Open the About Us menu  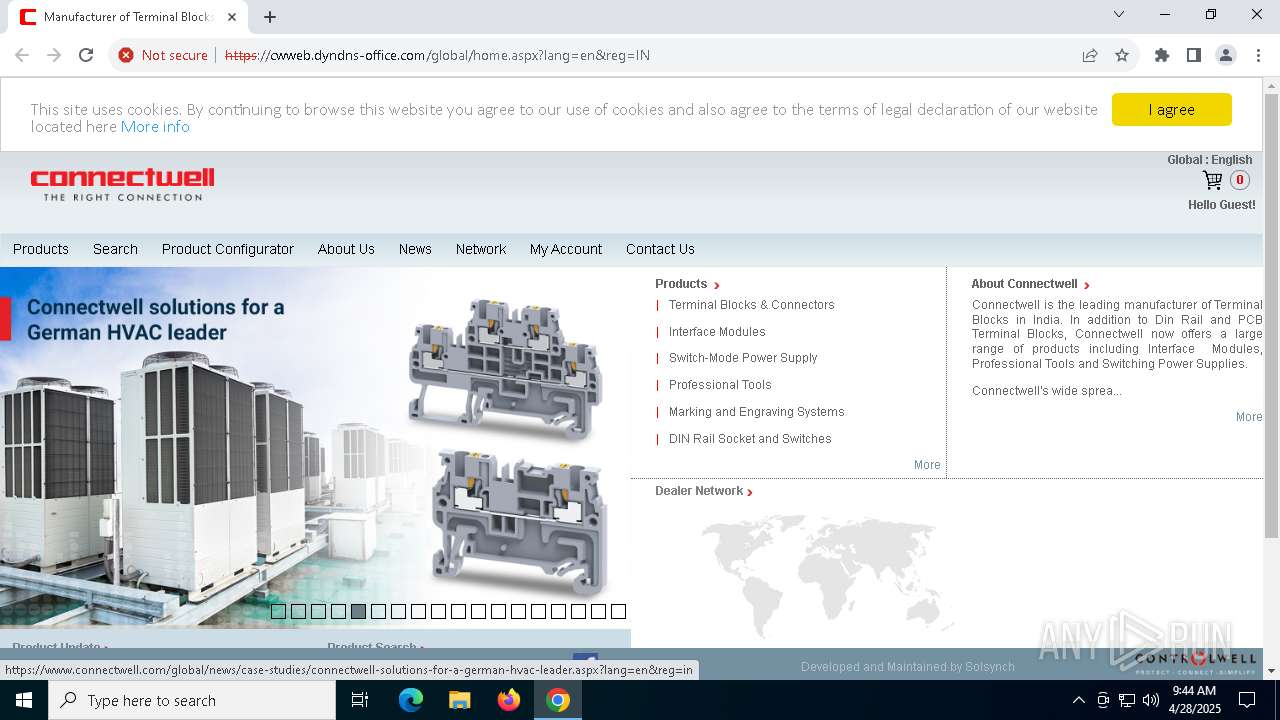click(346, 249)
